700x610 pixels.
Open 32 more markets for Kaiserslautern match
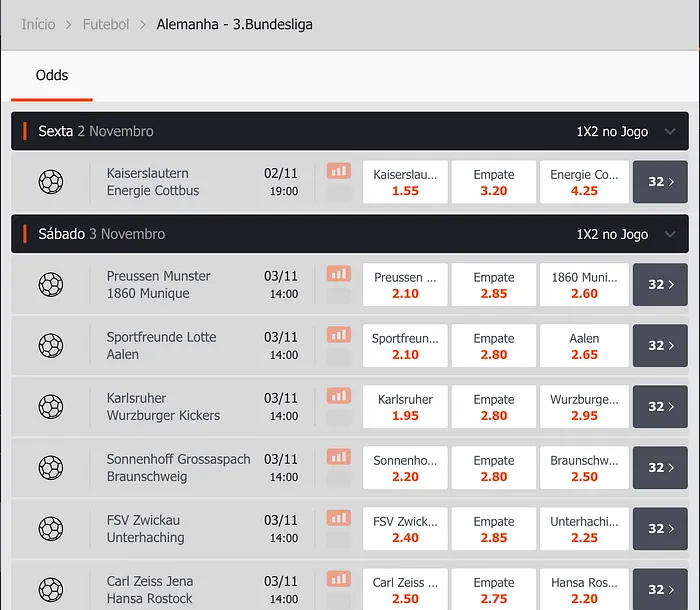660,182
